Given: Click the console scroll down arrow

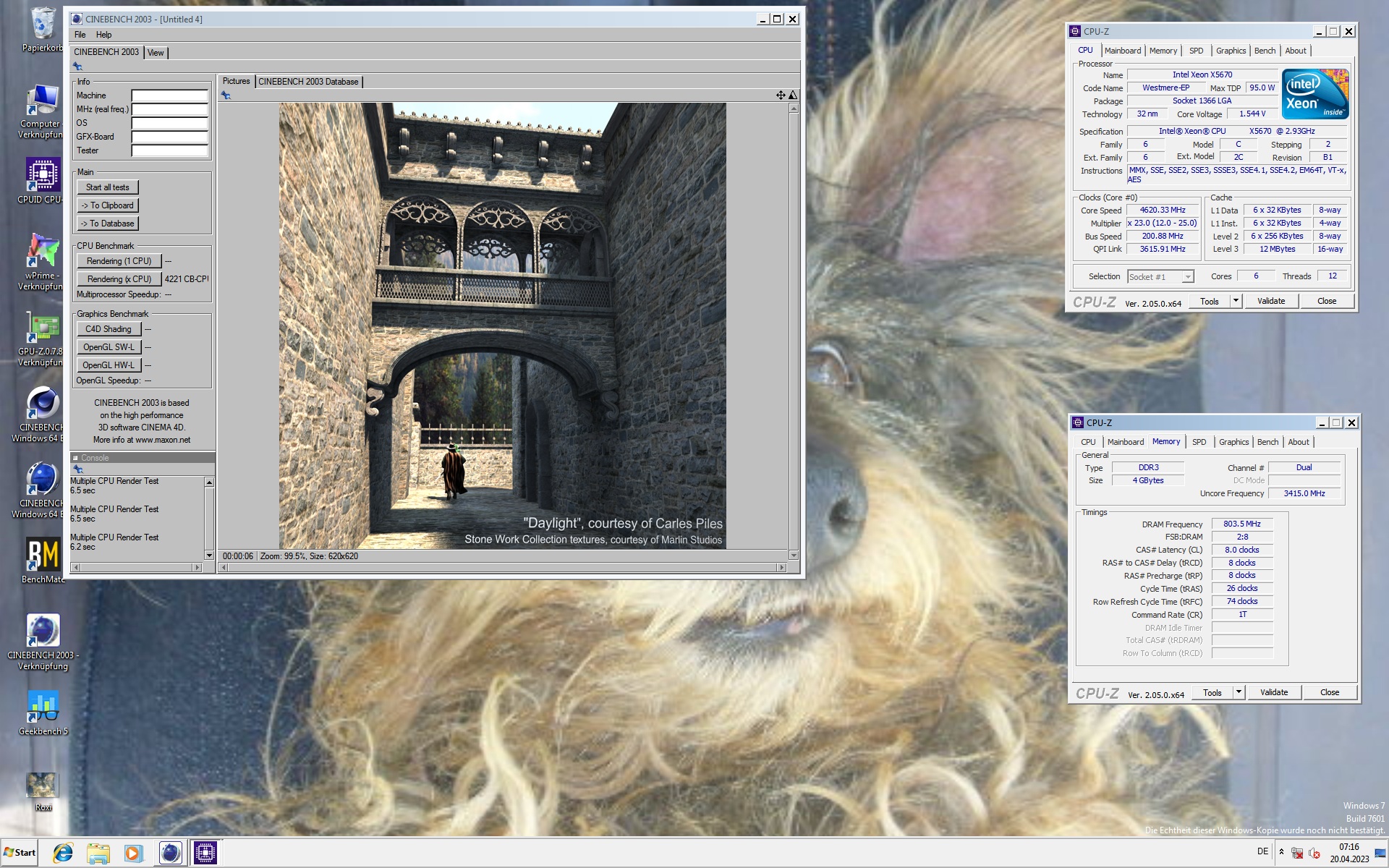Looking at the screenshot, I should pos(209,556).
